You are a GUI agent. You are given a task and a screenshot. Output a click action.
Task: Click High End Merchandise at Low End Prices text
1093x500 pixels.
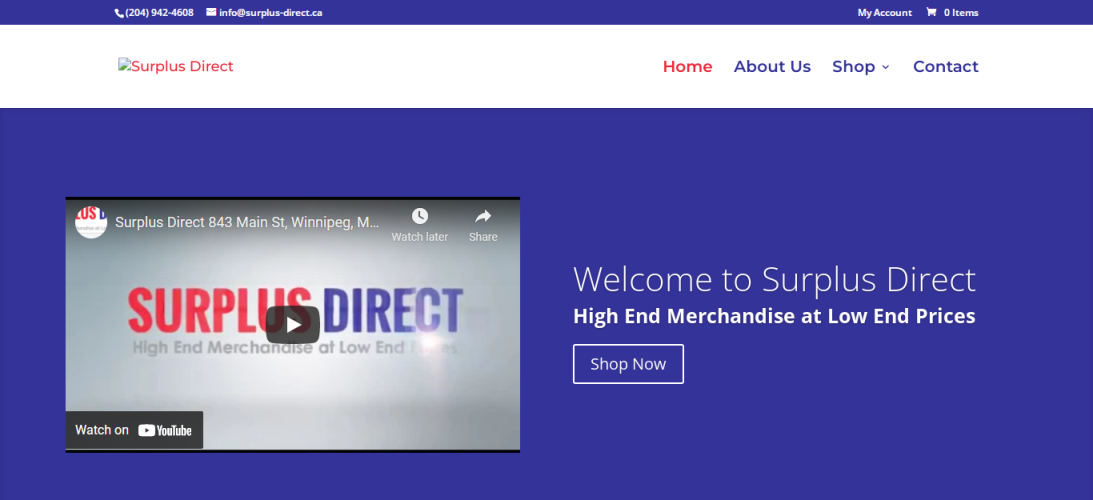[774, 316]
